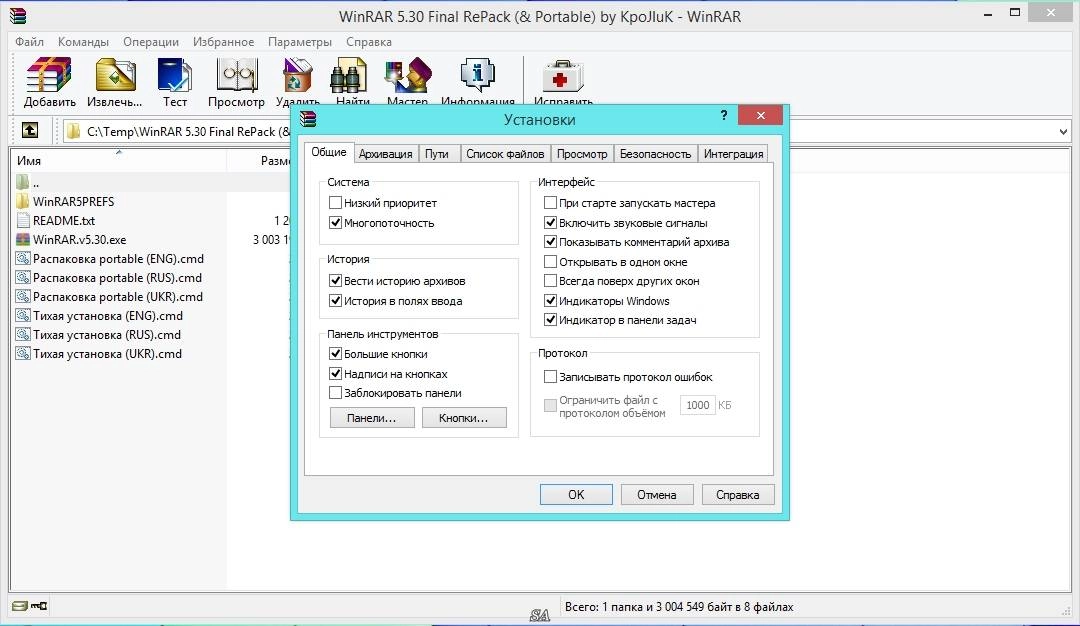Toggle История в полях ввода checkbox

coord(335,300)
